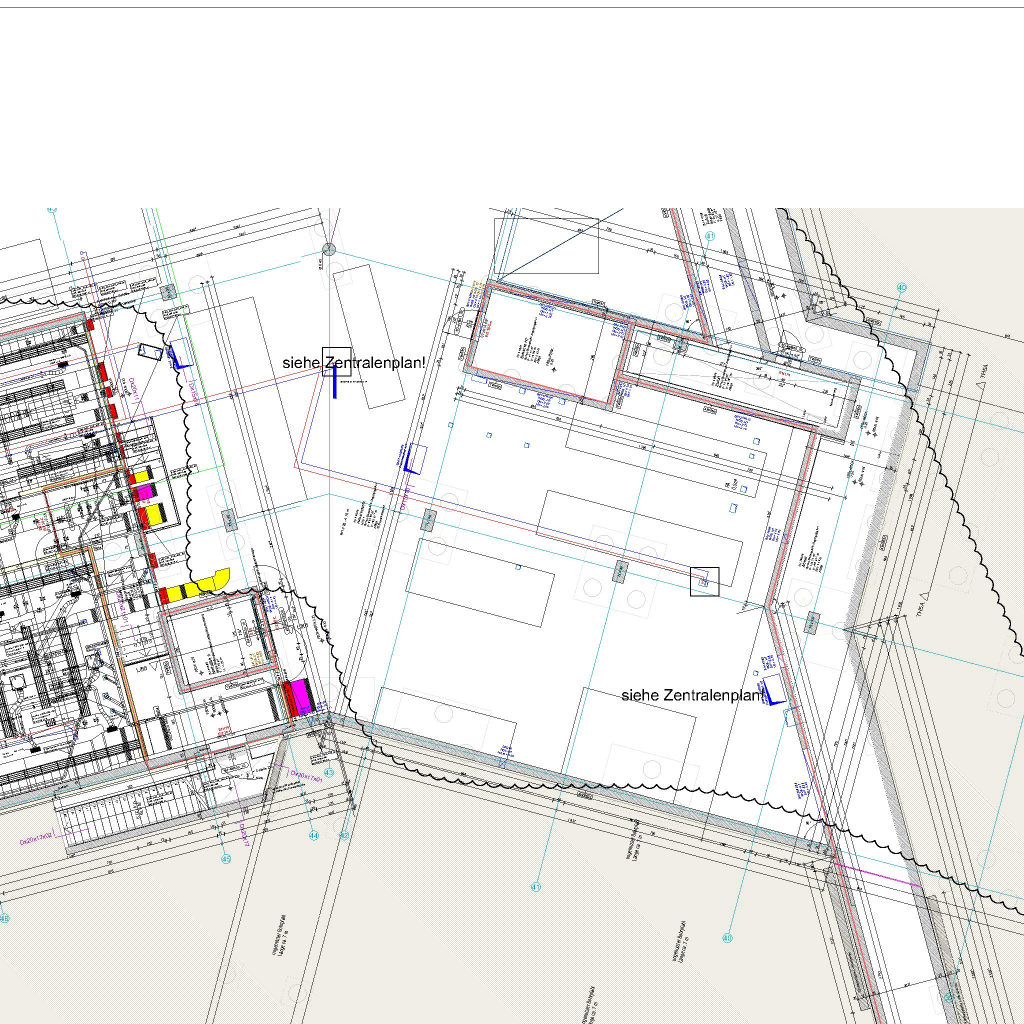Click the yellow curved duct elbow
This screenshot has width=1024, height=1024.
point(212,580)
